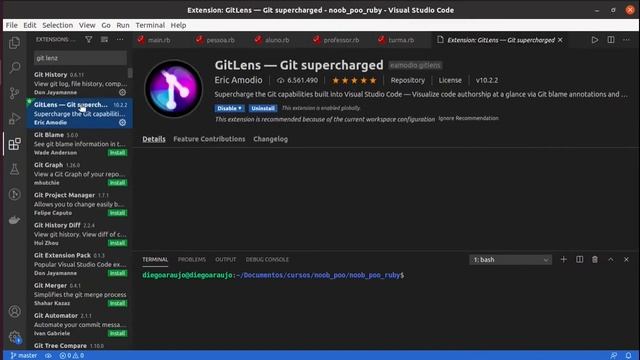Split the editor to the right
Screen dimensions: 640x360
[x=611, y=40]
